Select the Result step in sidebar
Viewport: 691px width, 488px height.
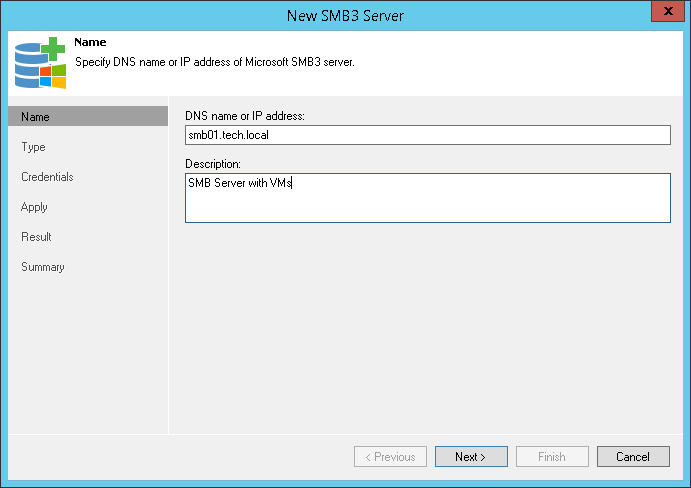point(36,237)
